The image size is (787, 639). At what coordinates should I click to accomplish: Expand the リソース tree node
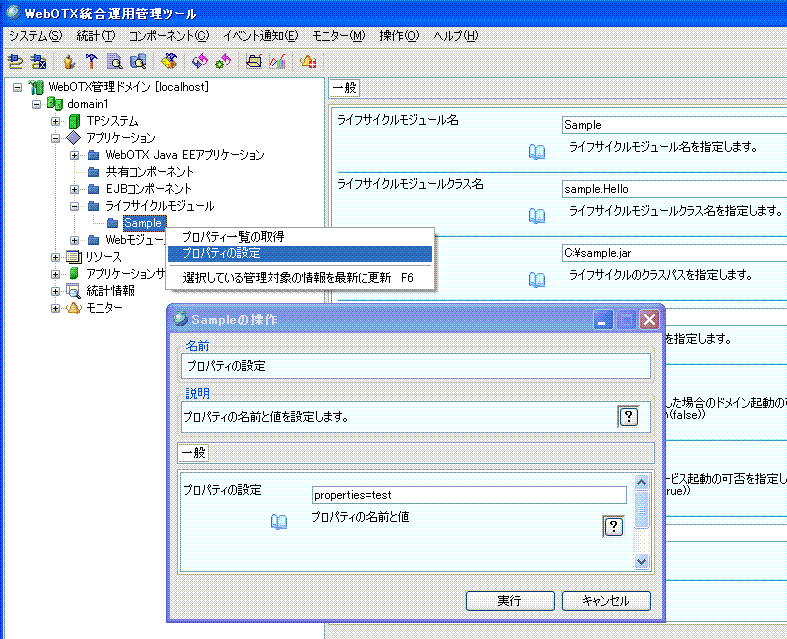[56, 257]
